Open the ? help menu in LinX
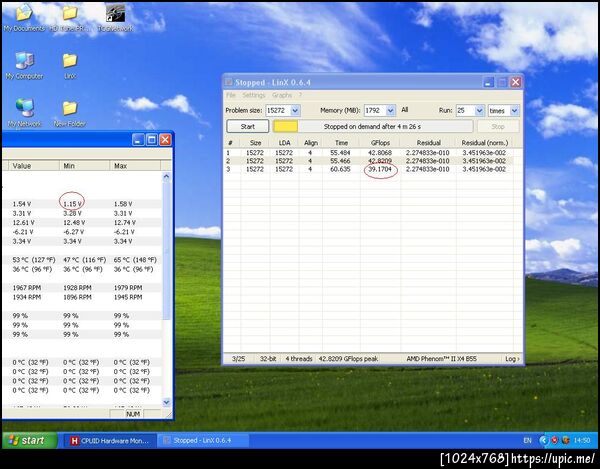 point(300,95)
